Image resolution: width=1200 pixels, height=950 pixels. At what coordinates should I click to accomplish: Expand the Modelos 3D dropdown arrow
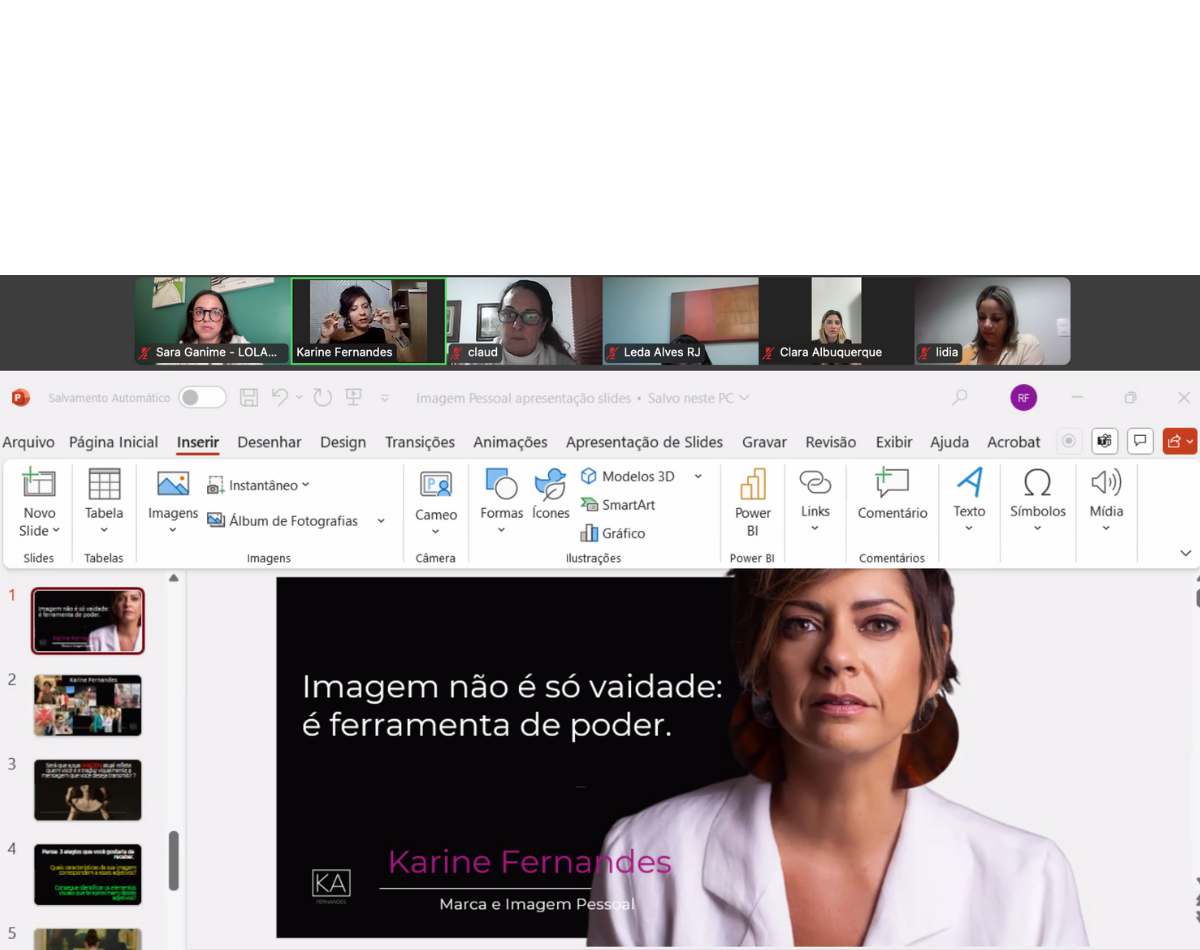pos(698,476)
